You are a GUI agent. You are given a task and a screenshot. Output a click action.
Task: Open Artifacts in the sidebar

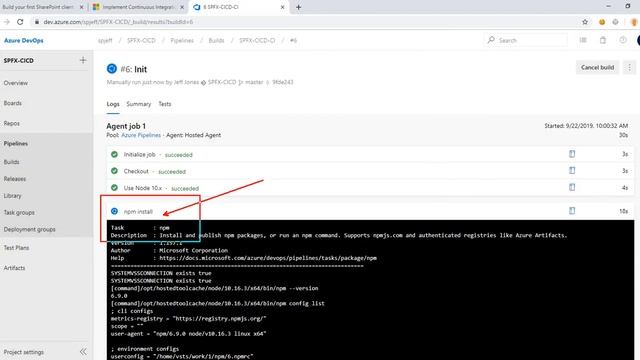pos(14,268)
